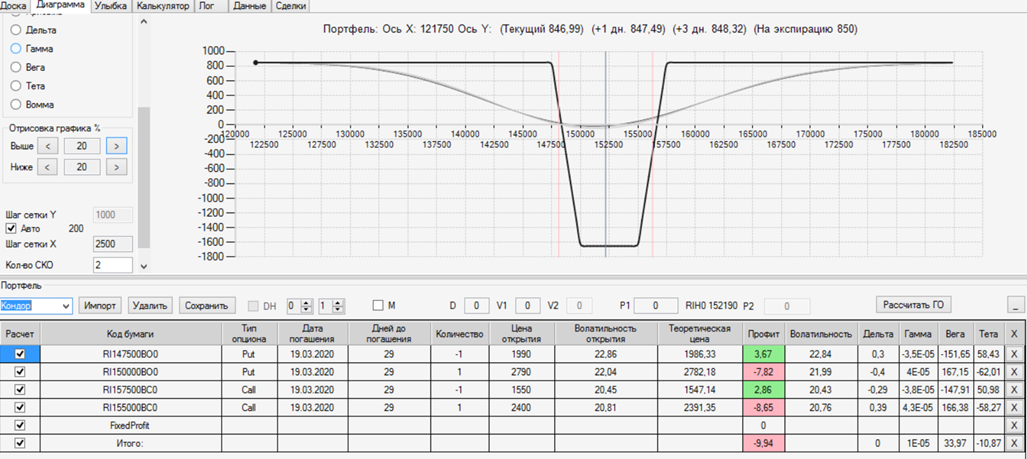Select the Тета radio option
The width and height of the screenshot is (1027, 459).
point(16,86)
